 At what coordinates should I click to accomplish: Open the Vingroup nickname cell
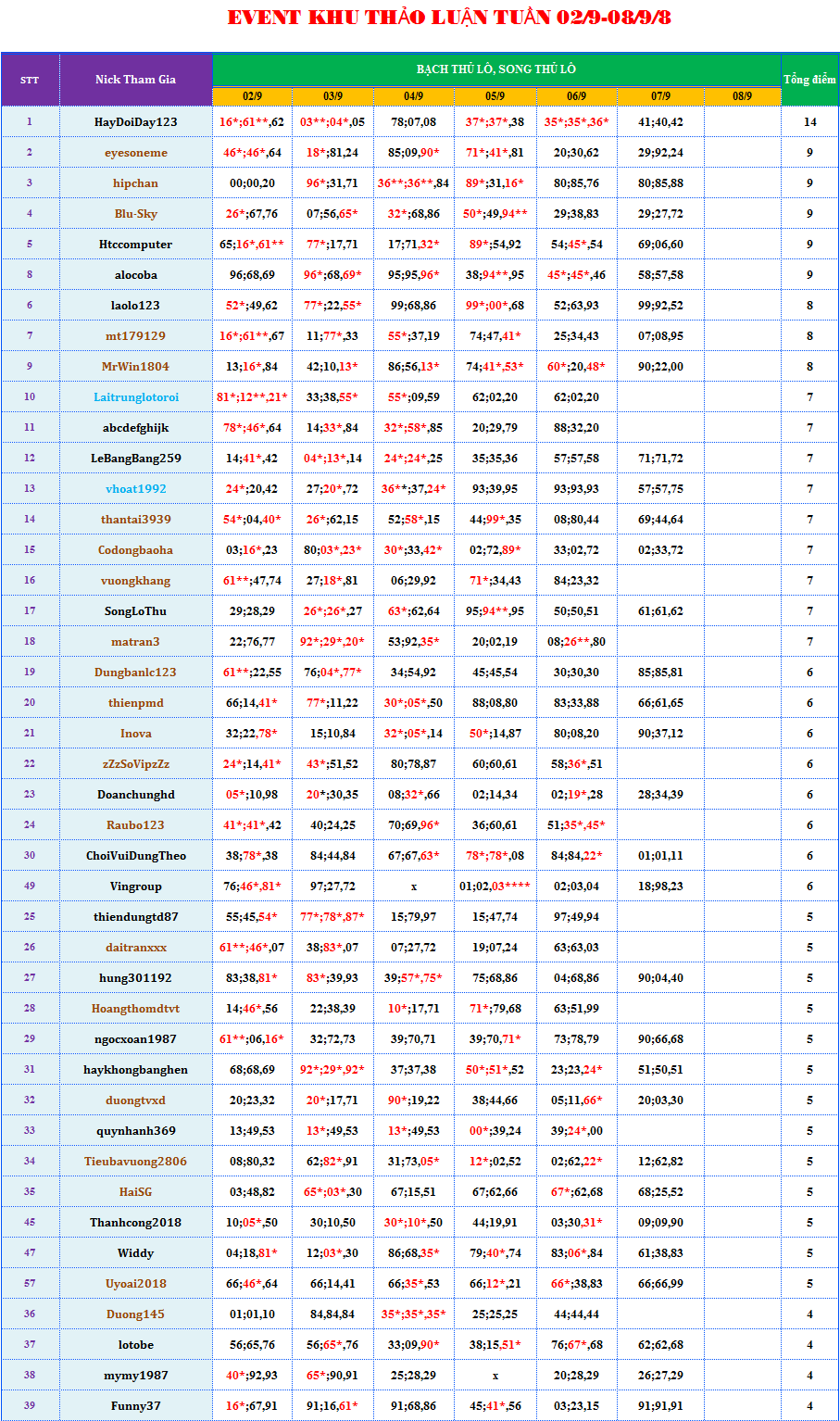pyautogui.click(x=135, y=887)
